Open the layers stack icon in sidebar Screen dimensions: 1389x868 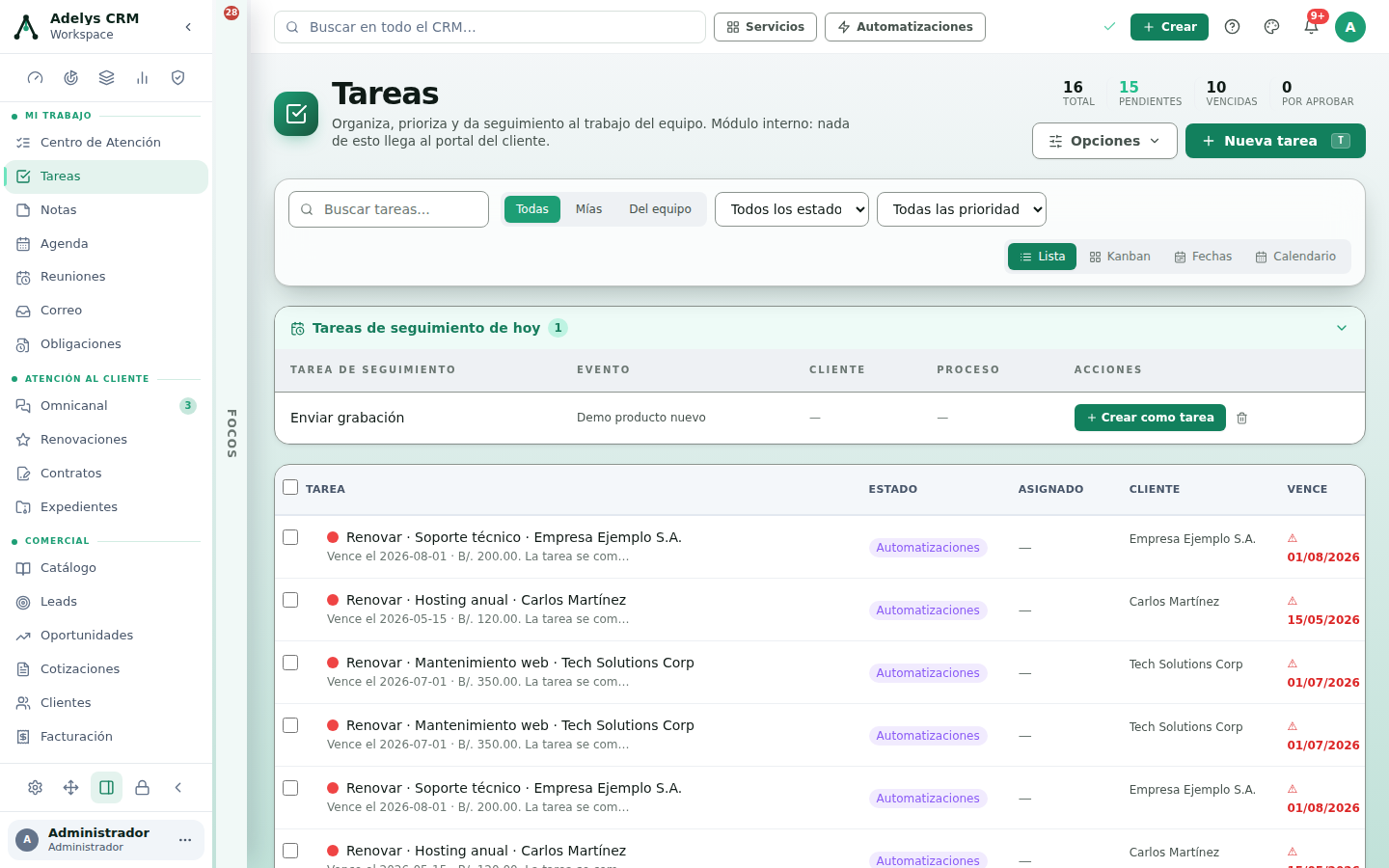tap(107, 78)
